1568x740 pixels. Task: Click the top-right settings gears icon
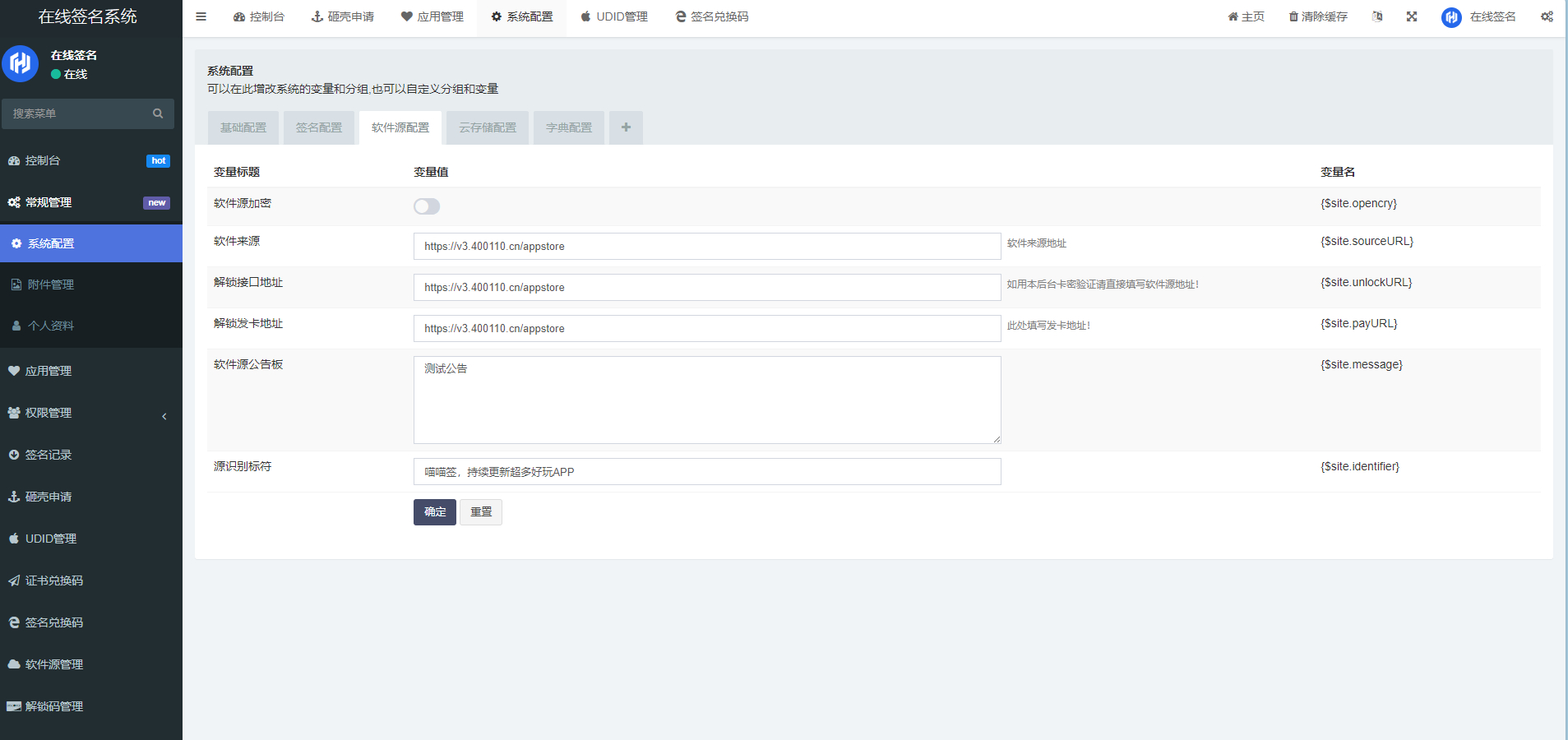coord(1547,16)
